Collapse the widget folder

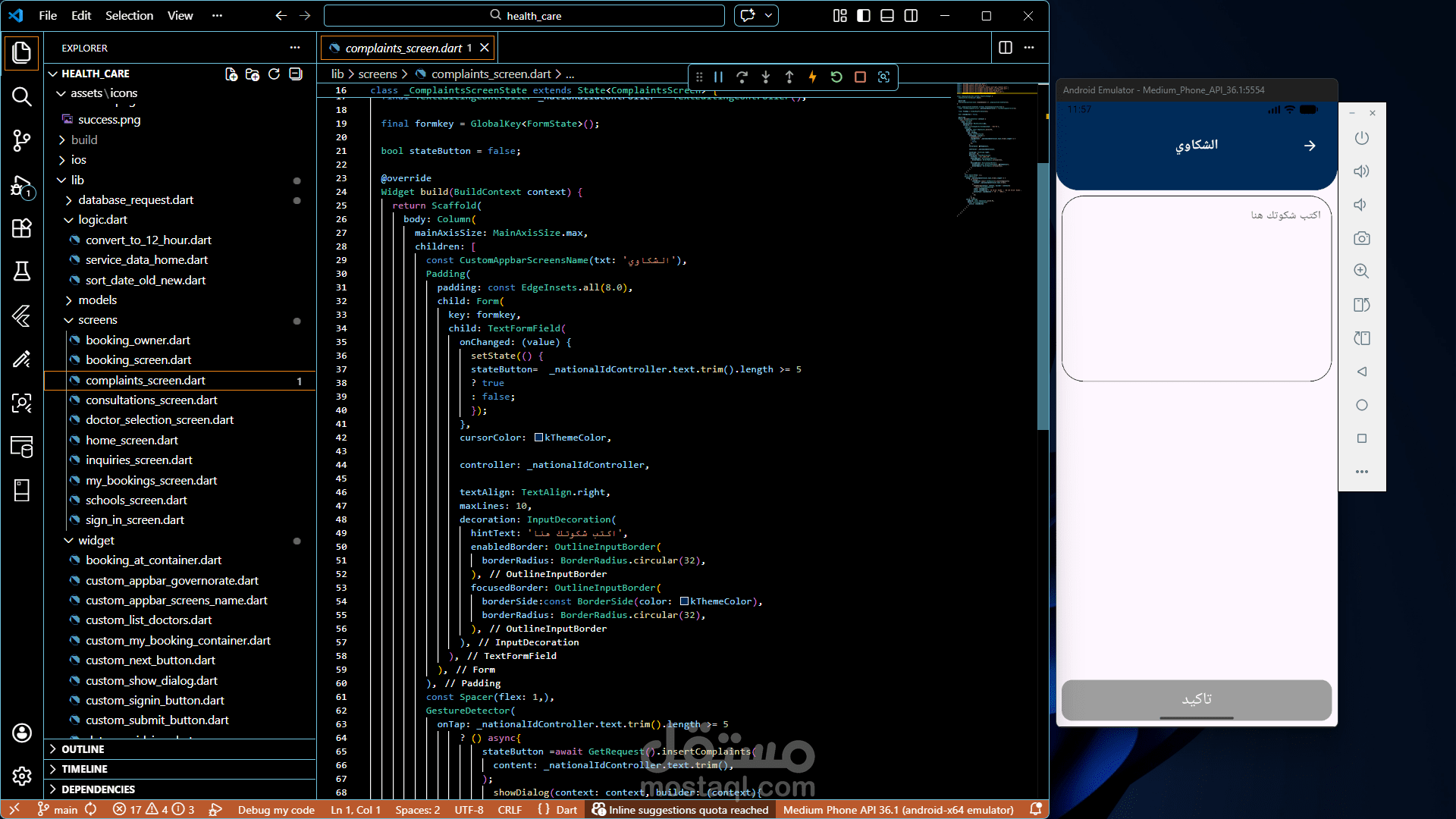96,540
